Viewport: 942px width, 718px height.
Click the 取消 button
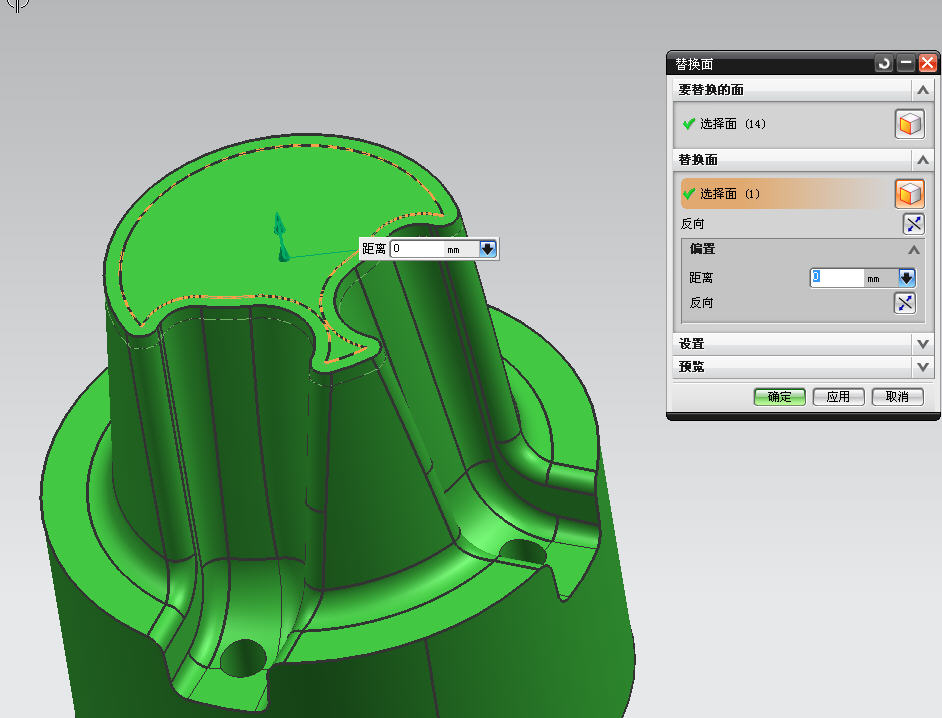897,397
